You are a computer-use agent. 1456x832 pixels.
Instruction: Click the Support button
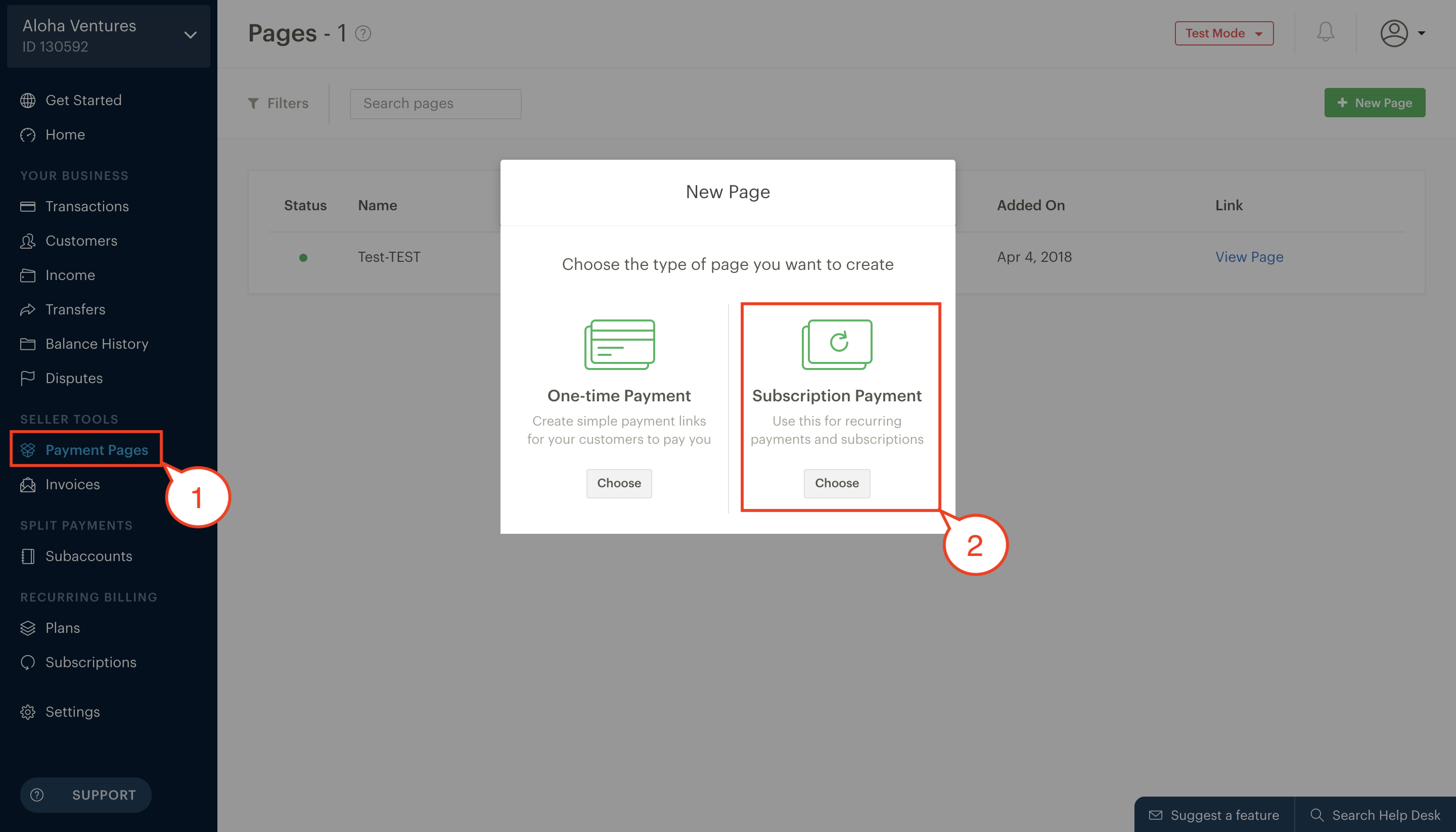pyautogui.click(x=86, y=795)
